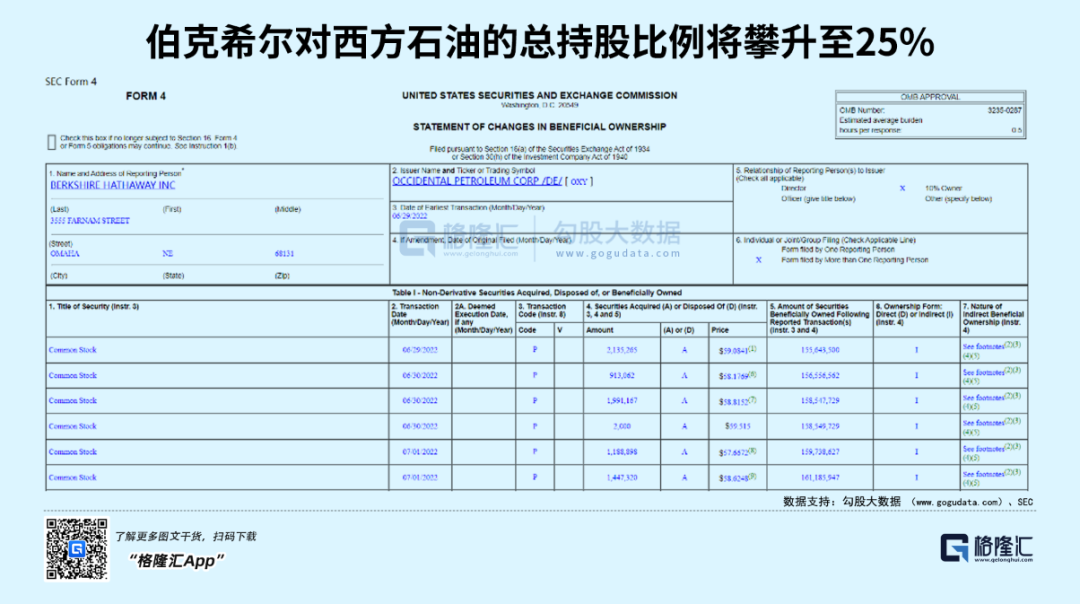Click the amount 1,991,167

[x=622, y=400]
